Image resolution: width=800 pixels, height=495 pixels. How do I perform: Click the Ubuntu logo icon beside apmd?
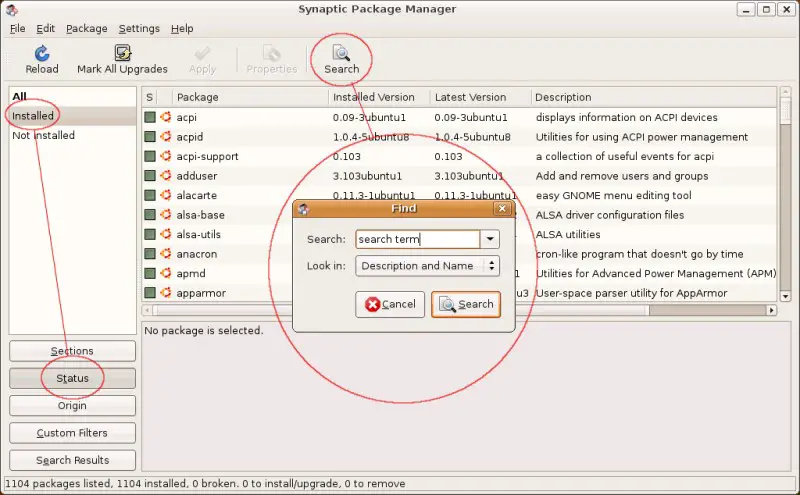165,273
